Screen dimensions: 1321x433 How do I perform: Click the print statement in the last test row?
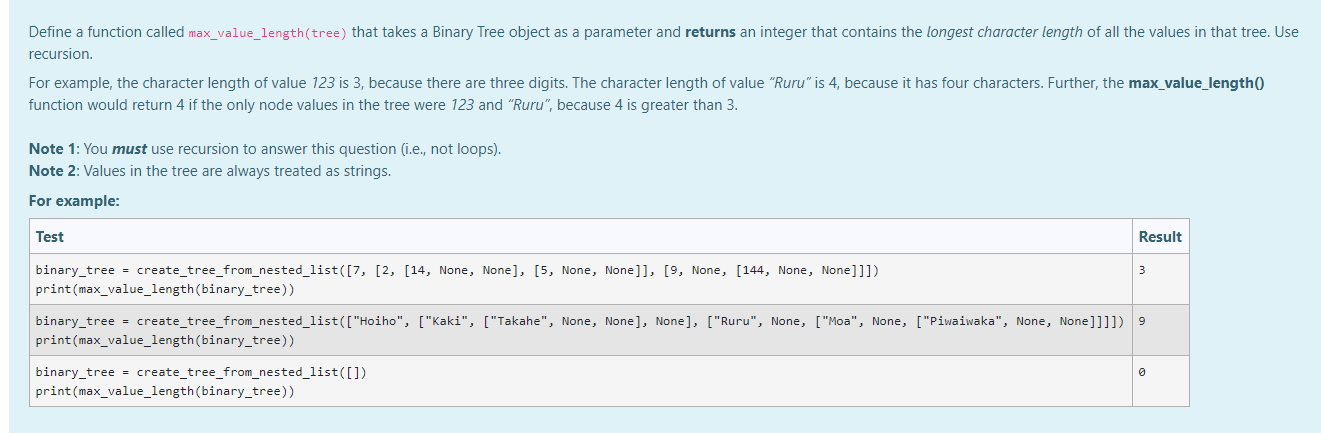(x=165, y=391)
